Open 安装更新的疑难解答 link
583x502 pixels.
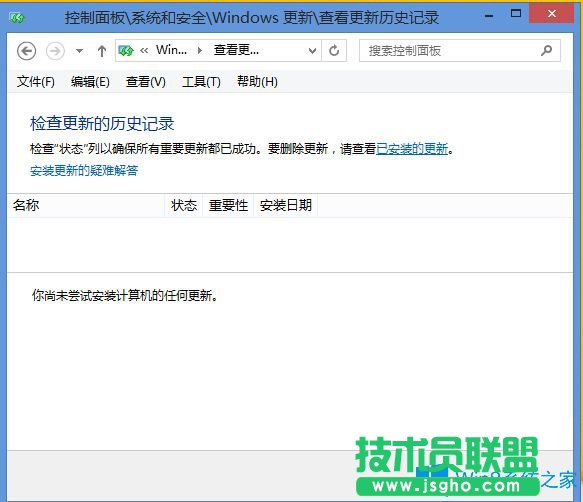pyautogui.click(x=84, y=171)
